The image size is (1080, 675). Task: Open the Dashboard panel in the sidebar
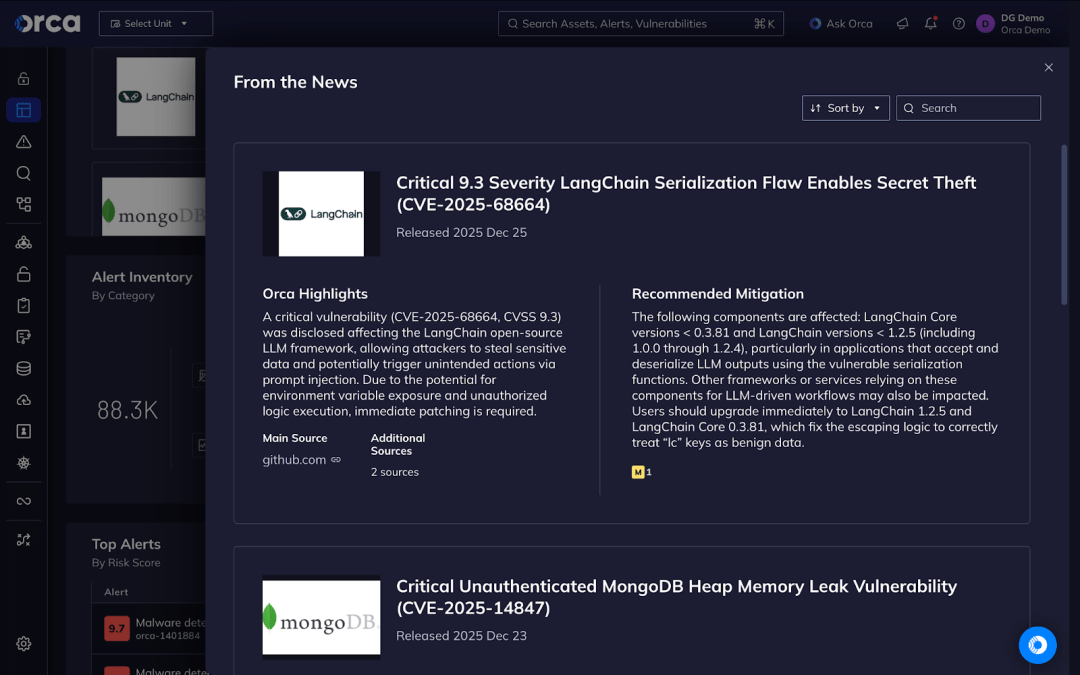[x=23, y=109]
